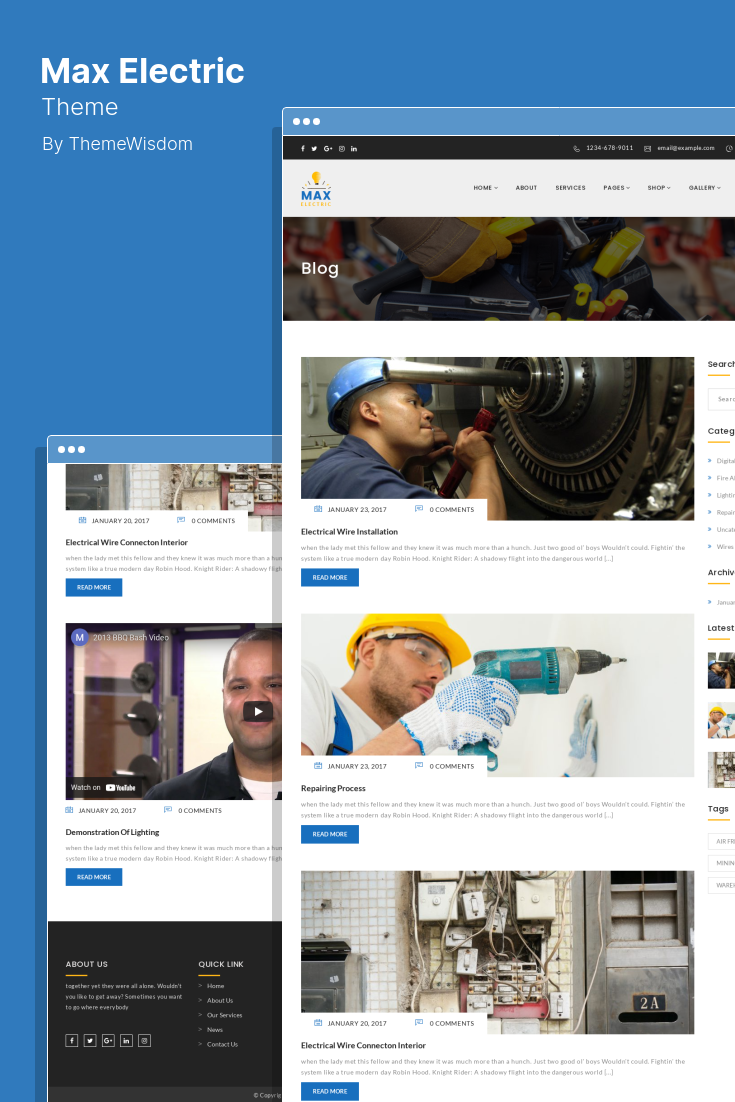Click calendar icon on Electrical Wire Installation post
This screenshot has width=735, height=1102.
[x=318, y=509]
